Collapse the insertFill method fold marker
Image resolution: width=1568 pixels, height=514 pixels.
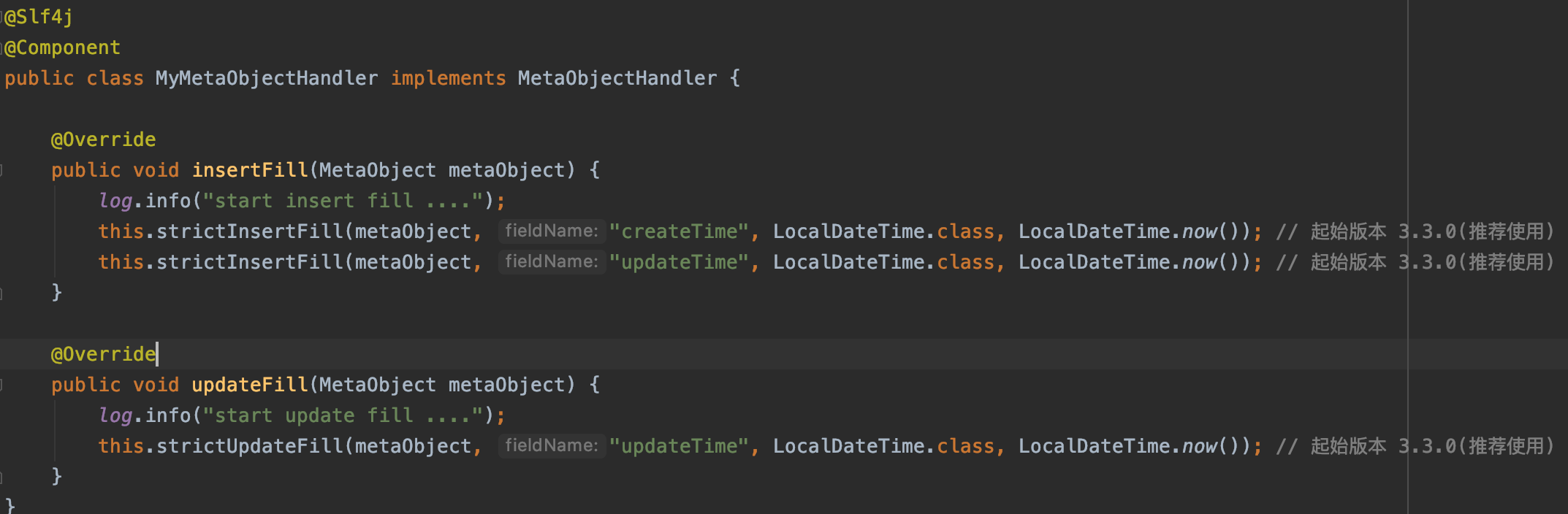2,170
